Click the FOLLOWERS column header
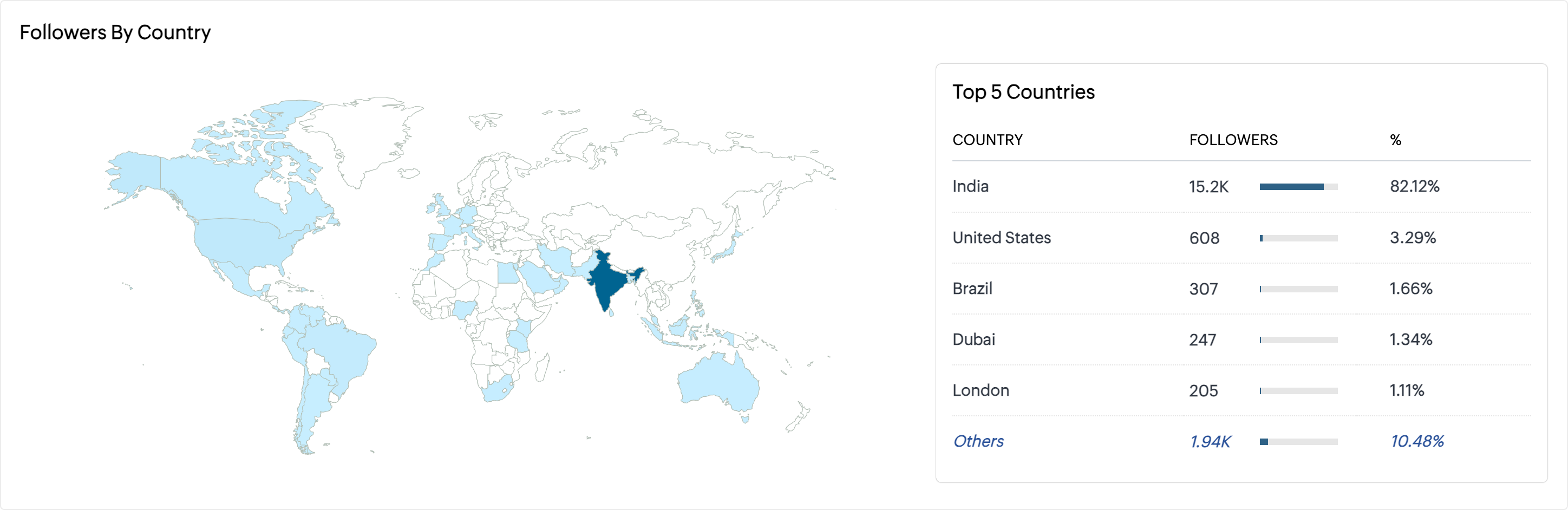 1233,140
